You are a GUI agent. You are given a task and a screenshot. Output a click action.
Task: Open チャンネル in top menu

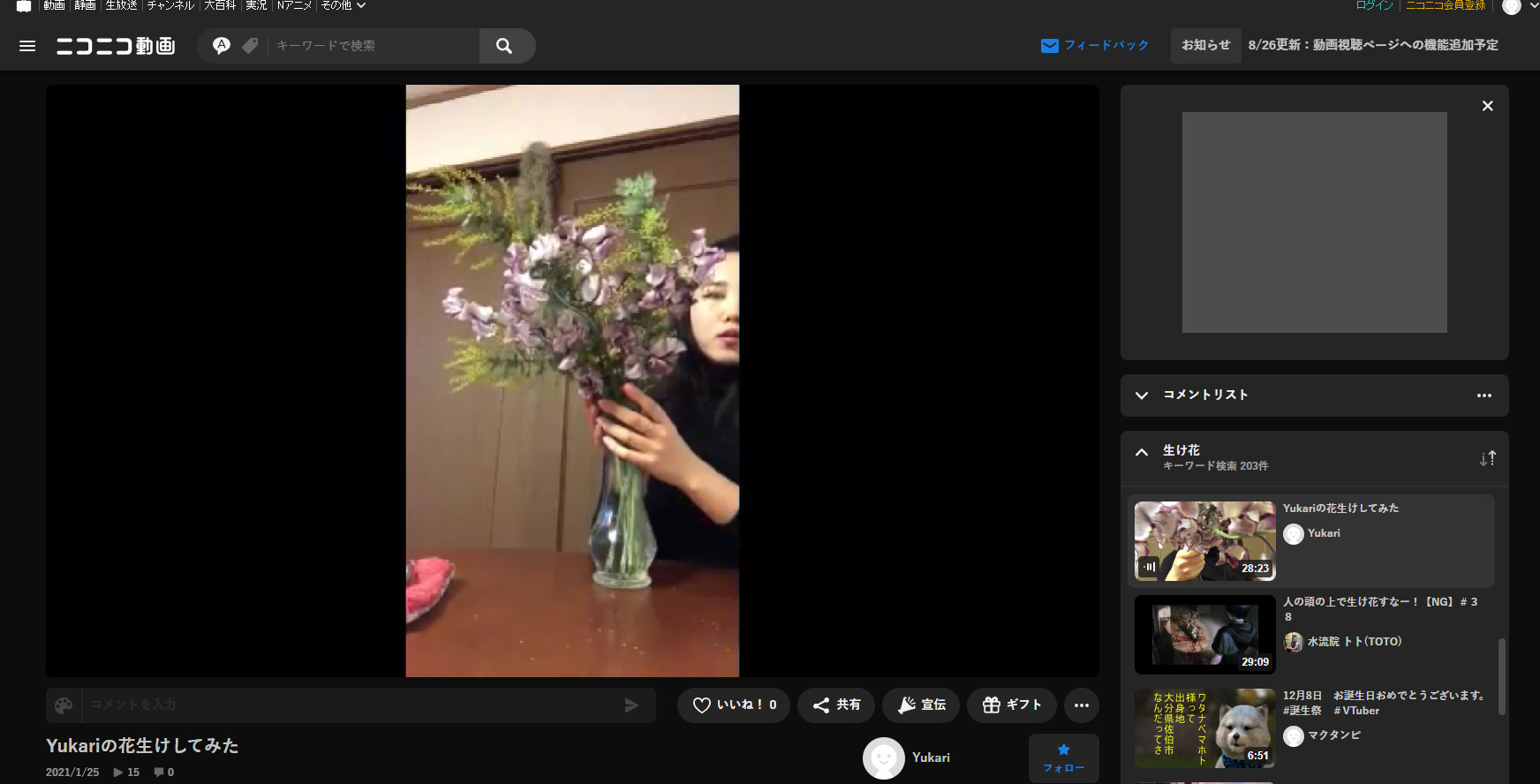pyautogui.click(x=170, y=5)
